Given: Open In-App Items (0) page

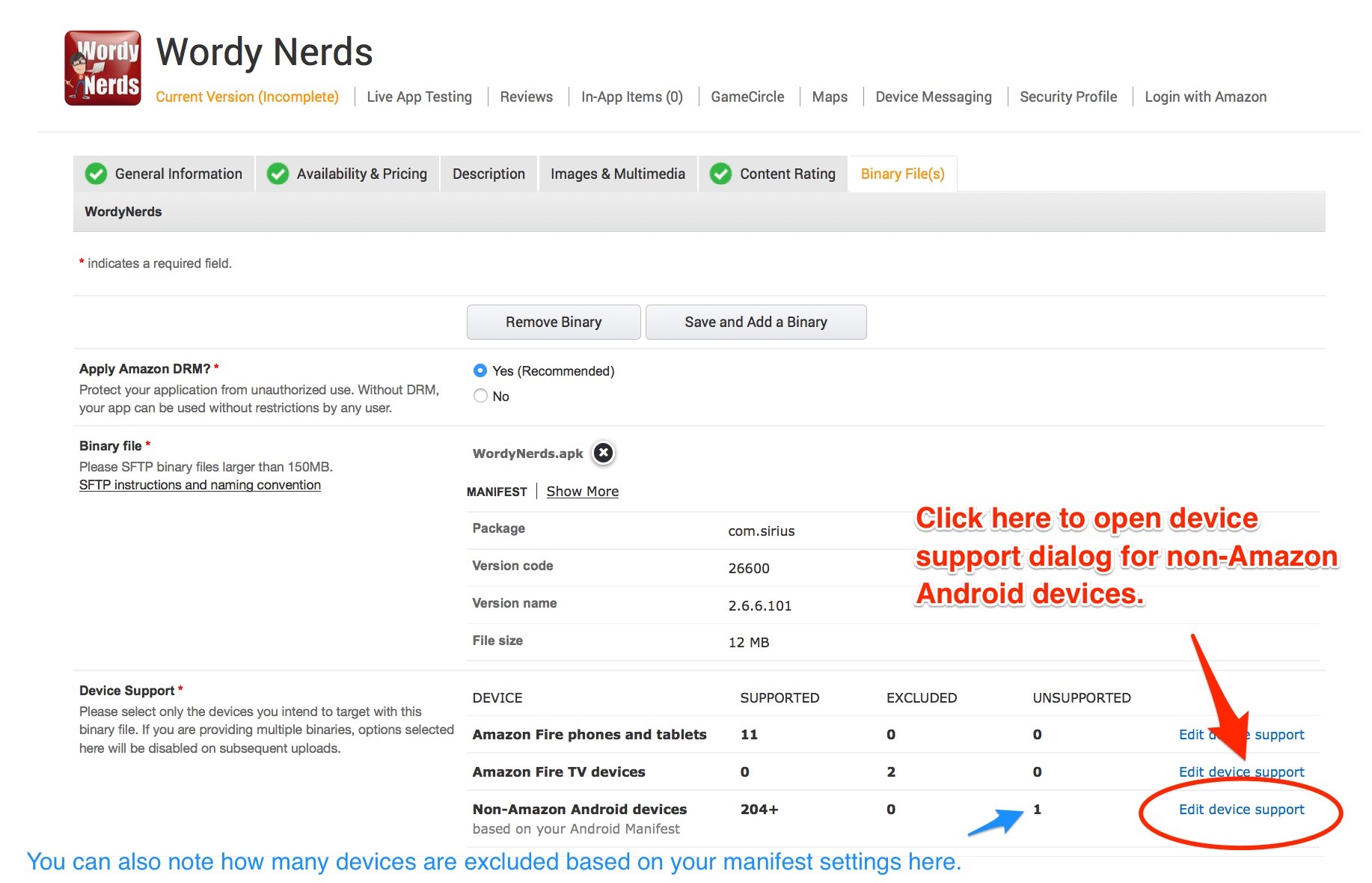Looking at the screenshot, I should pyautogui.click(x=631, y=97).
